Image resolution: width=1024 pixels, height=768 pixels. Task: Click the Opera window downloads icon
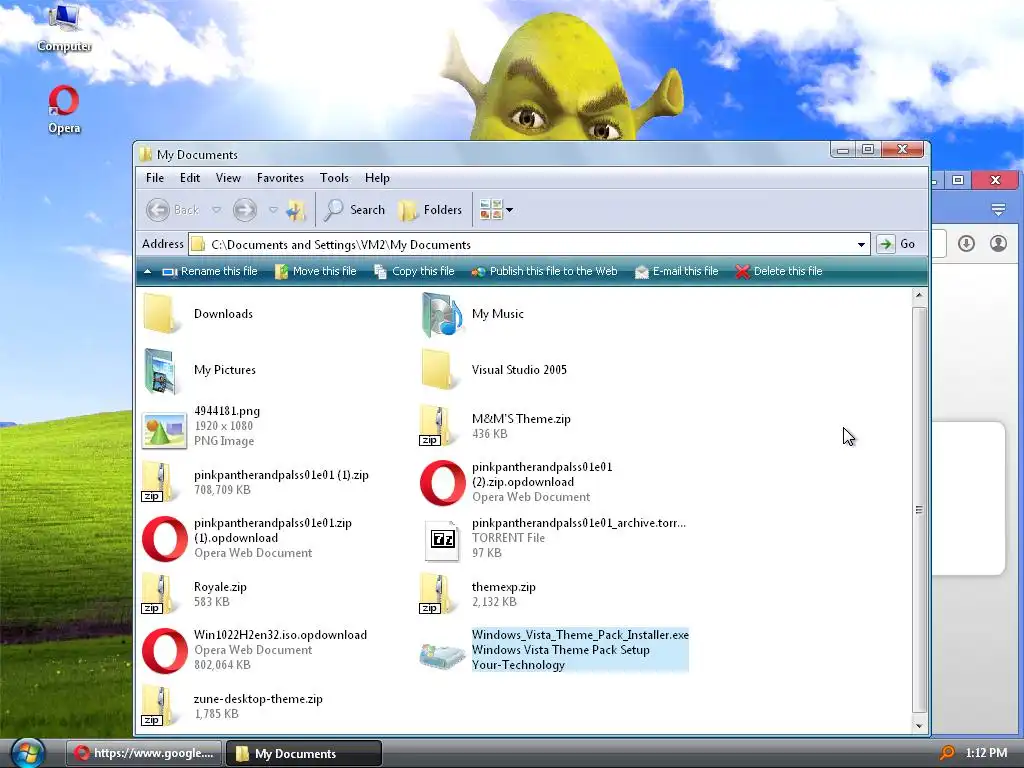pyautogui.click(x=967, y=244)
